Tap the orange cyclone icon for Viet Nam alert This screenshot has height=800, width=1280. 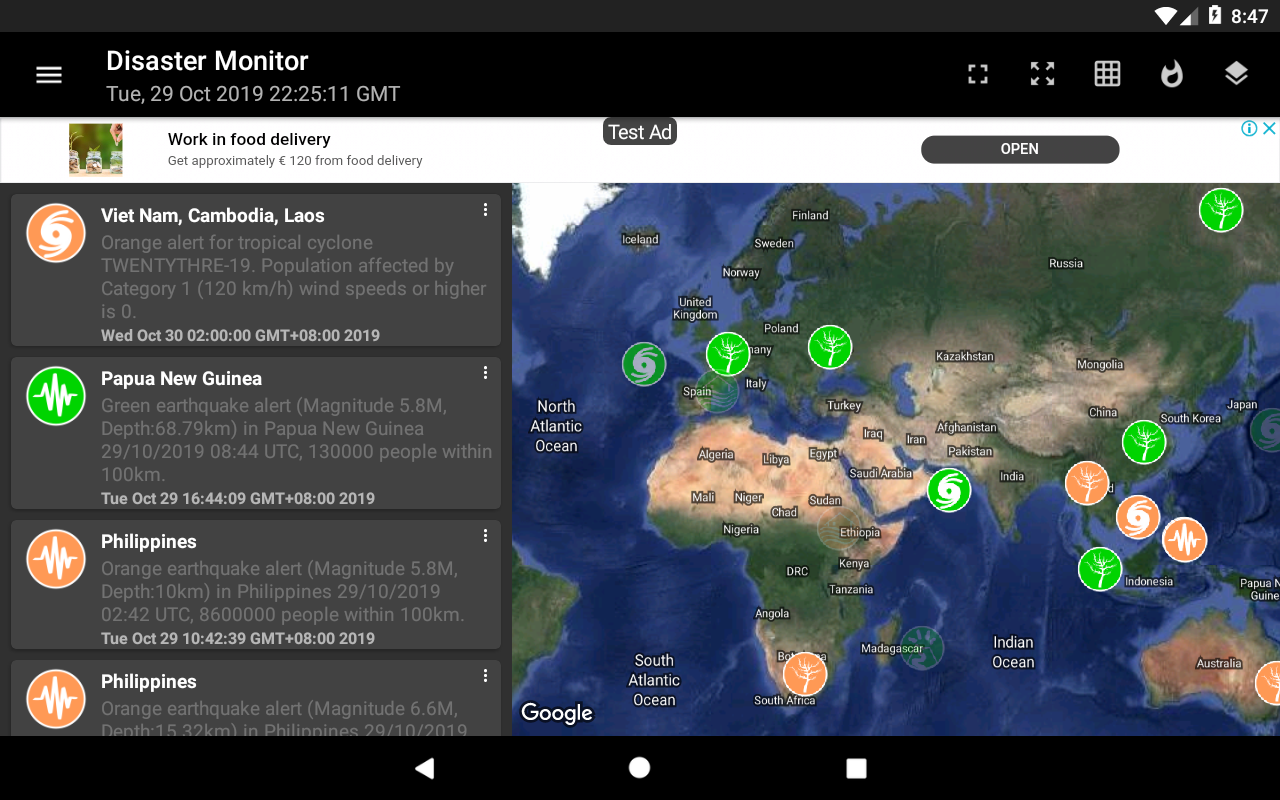click(x=56, y=233)
